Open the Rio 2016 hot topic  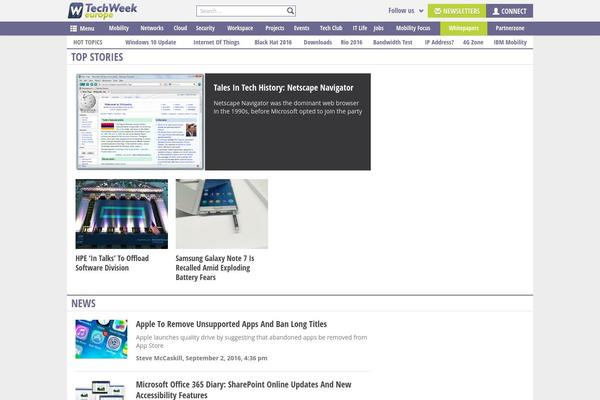351,42
